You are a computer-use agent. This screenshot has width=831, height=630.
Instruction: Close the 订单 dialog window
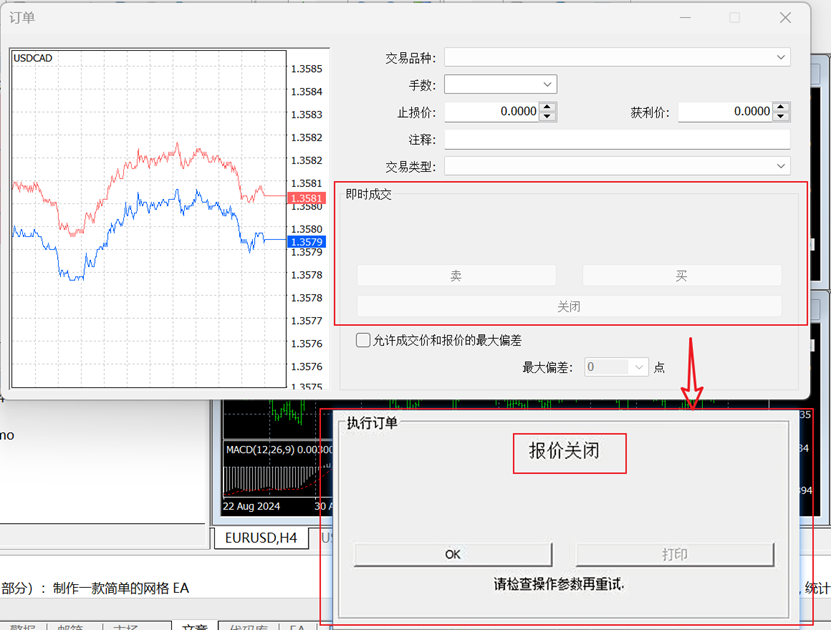click(x=785, y=18)
